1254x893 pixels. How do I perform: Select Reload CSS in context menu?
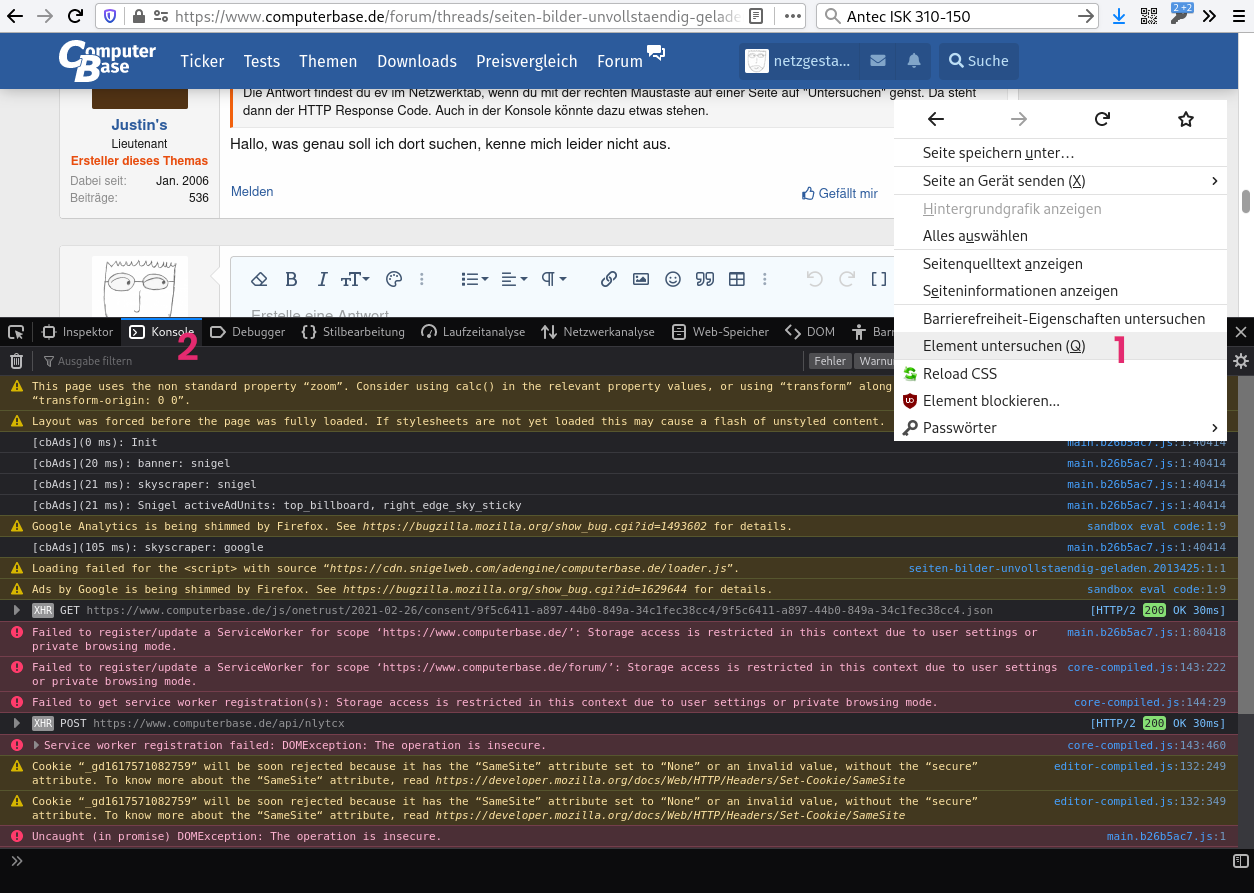click(1060, 374)
